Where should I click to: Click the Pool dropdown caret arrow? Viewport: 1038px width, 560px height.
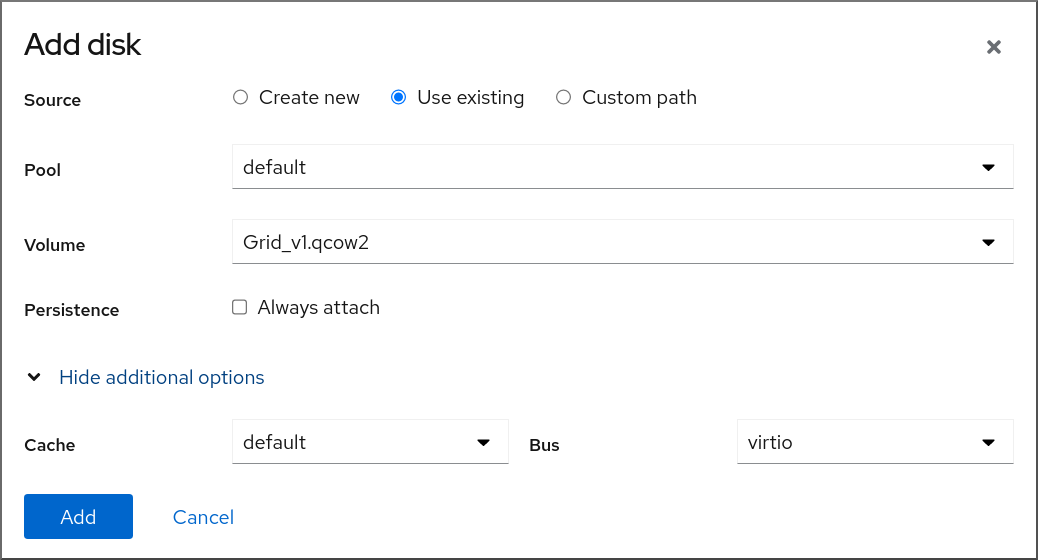(x=988, y=167)
